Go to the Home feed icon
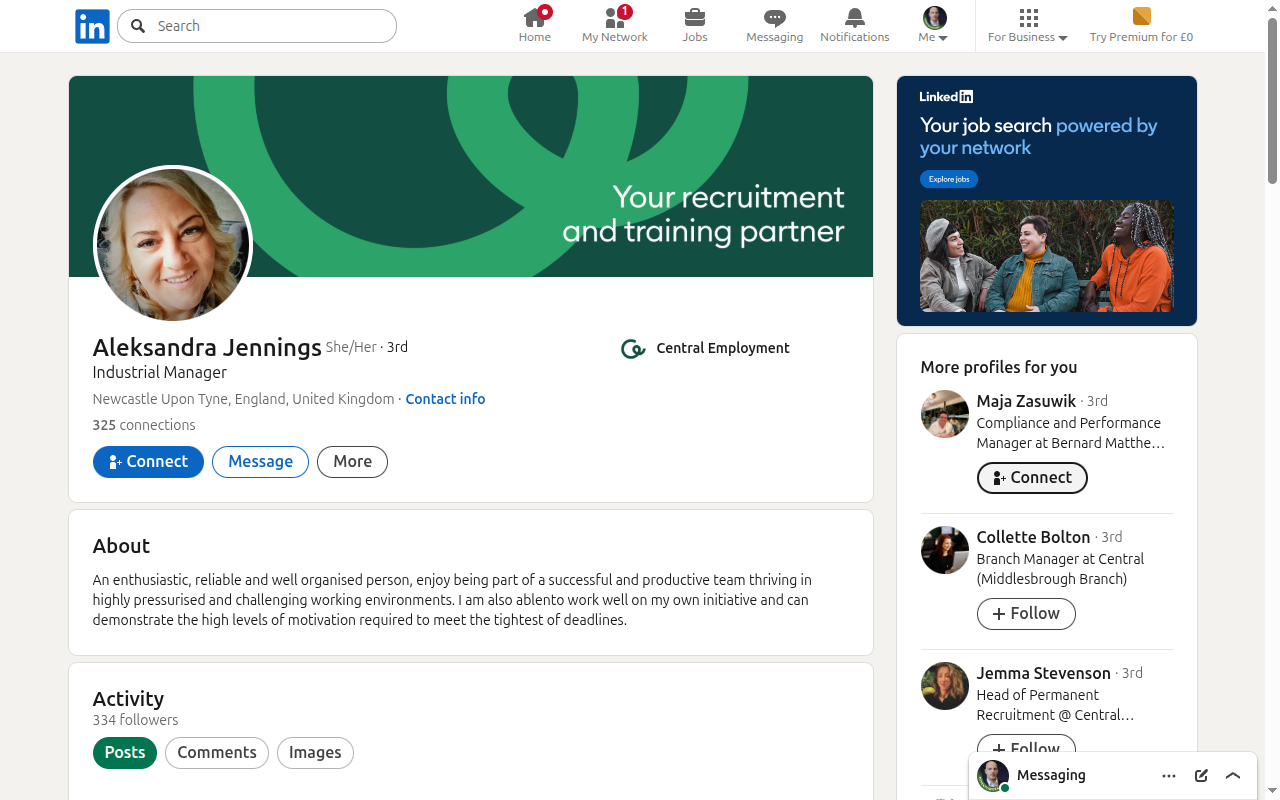 coord(535,26)
